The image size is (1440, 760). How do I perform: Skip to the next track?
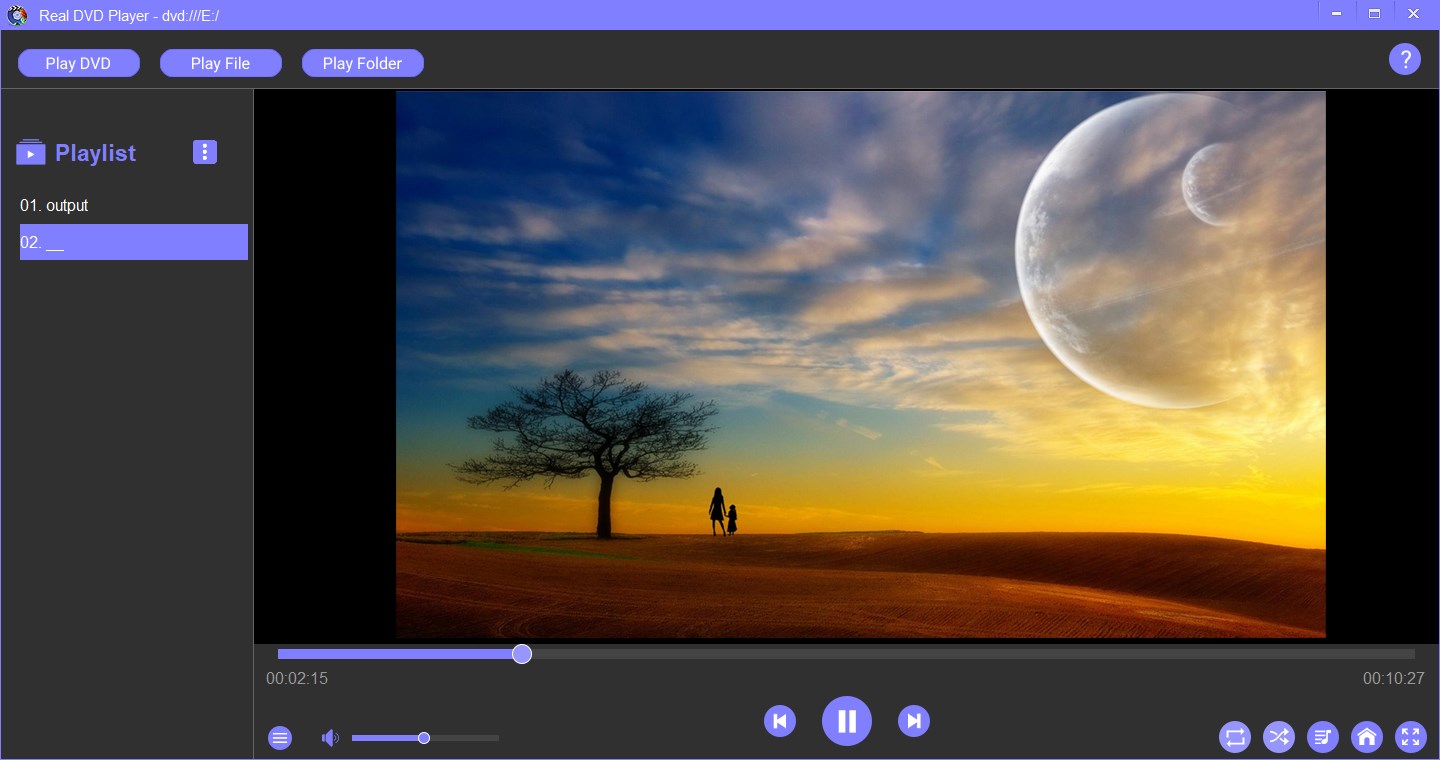[913, 721]
